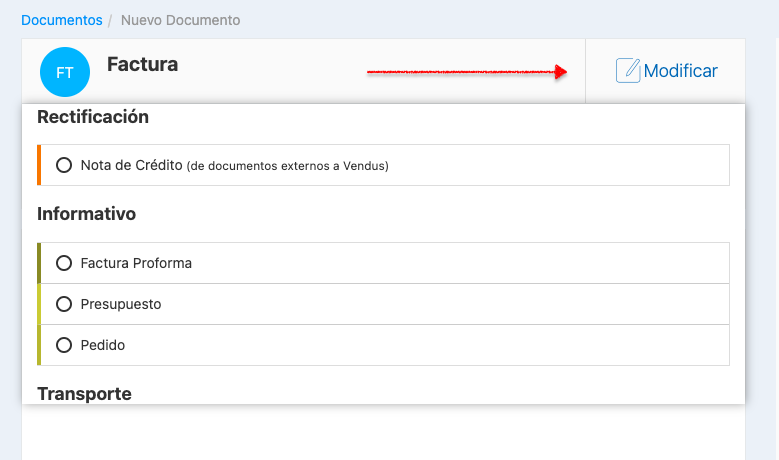
Task: Select the Factura Proforma radio button
Action: tap(64, 263)
